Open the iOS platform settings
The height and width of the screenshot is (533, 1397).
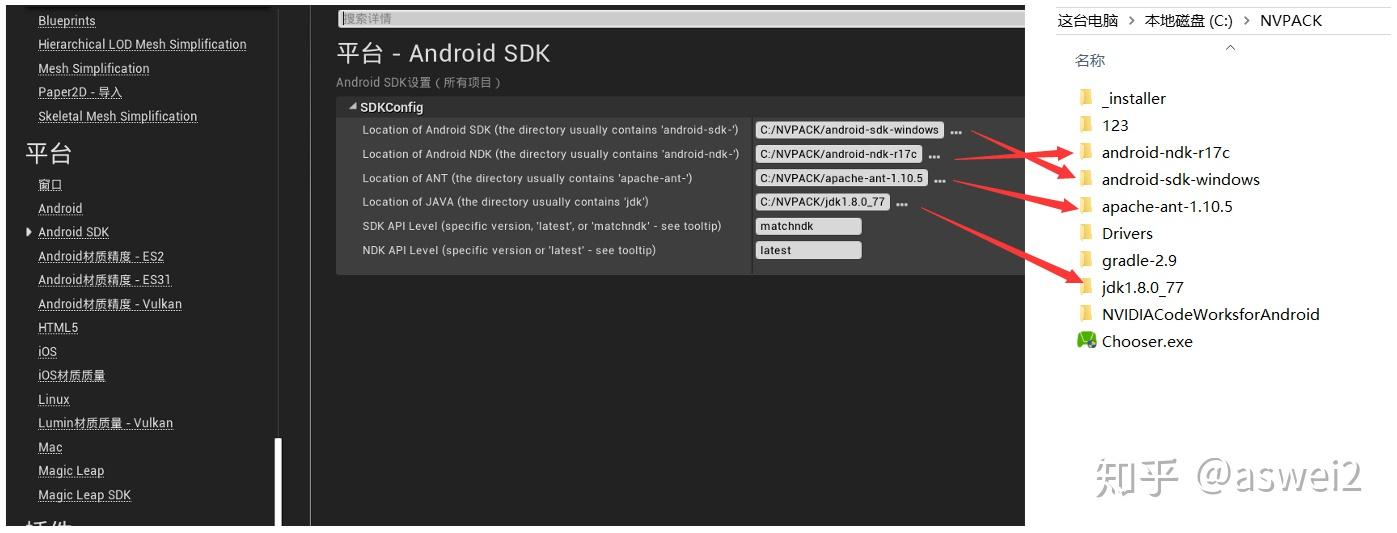pyautogui.click(x=48, y=352)
